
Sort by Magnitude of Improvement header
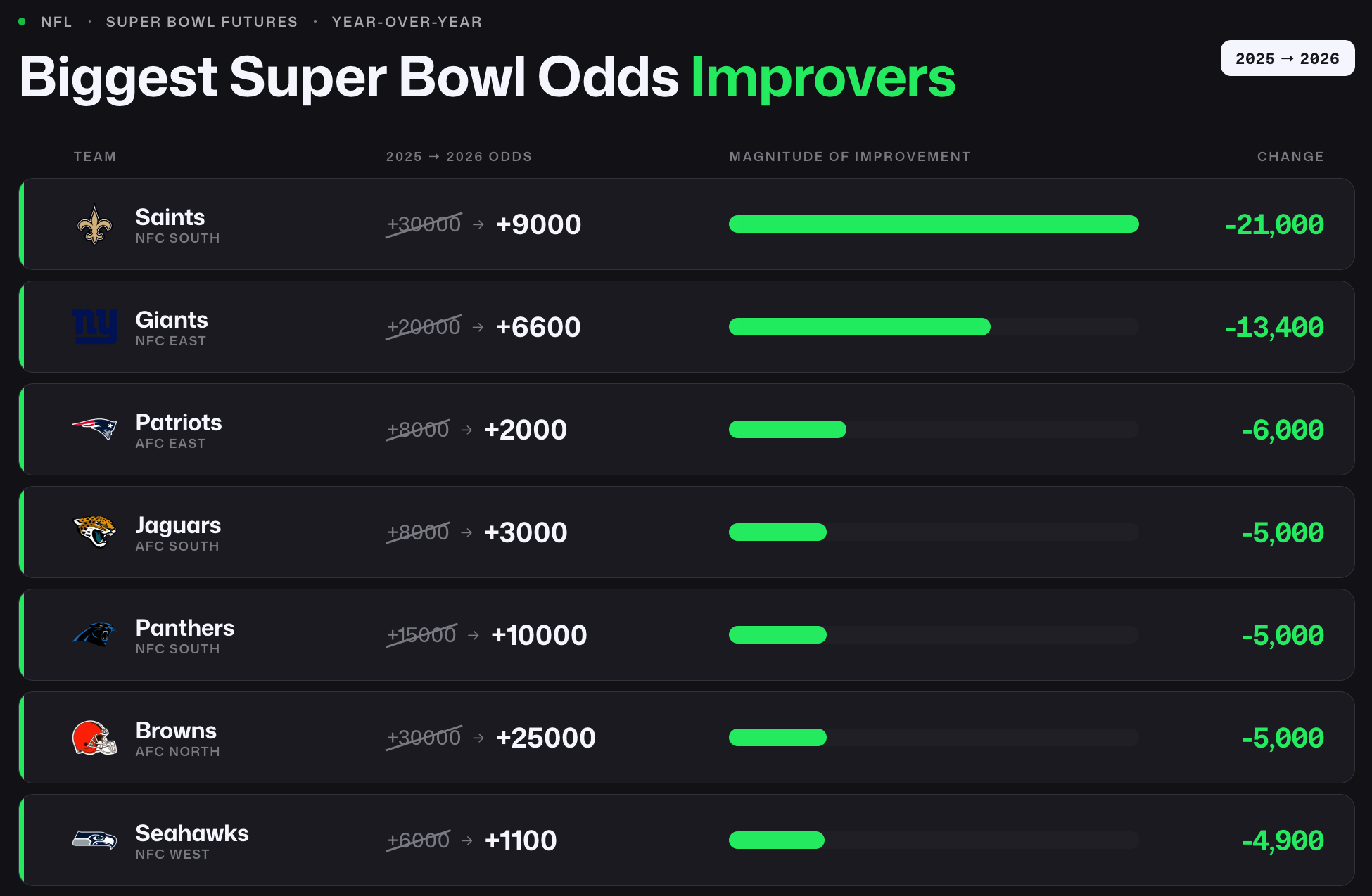(850, 156)
